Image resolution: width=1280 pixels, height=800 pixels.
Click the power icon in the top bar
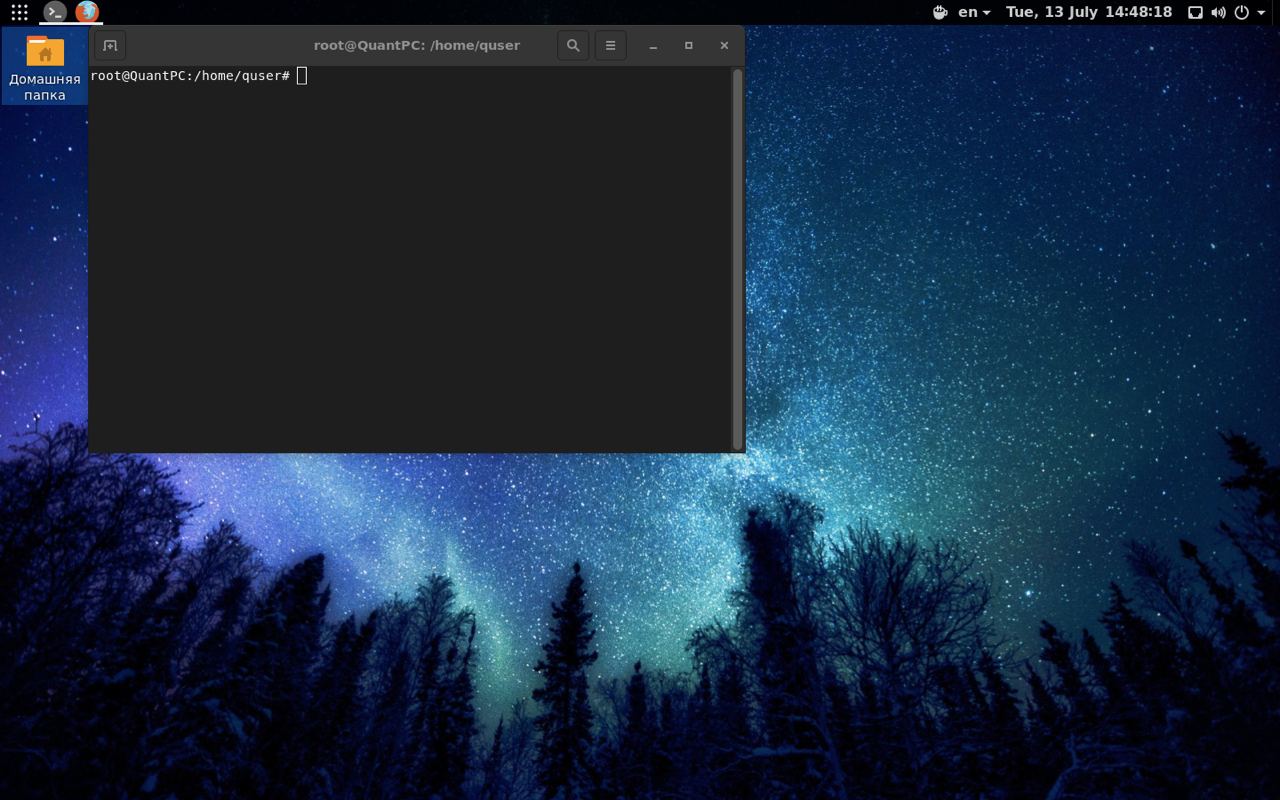(1242, 12)
